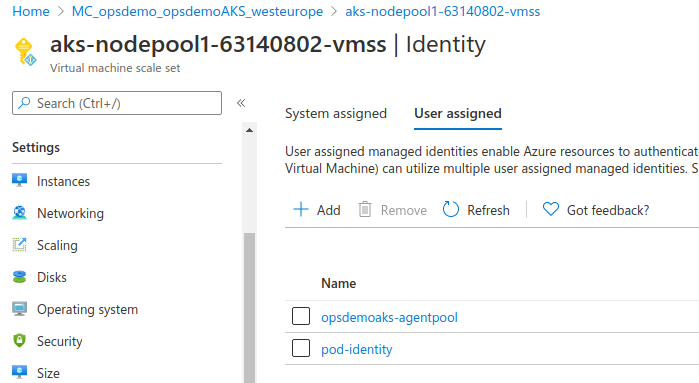The image size is (699, 383).
Task: Open Instances in the Settings menu
Action: click(63, 181)
